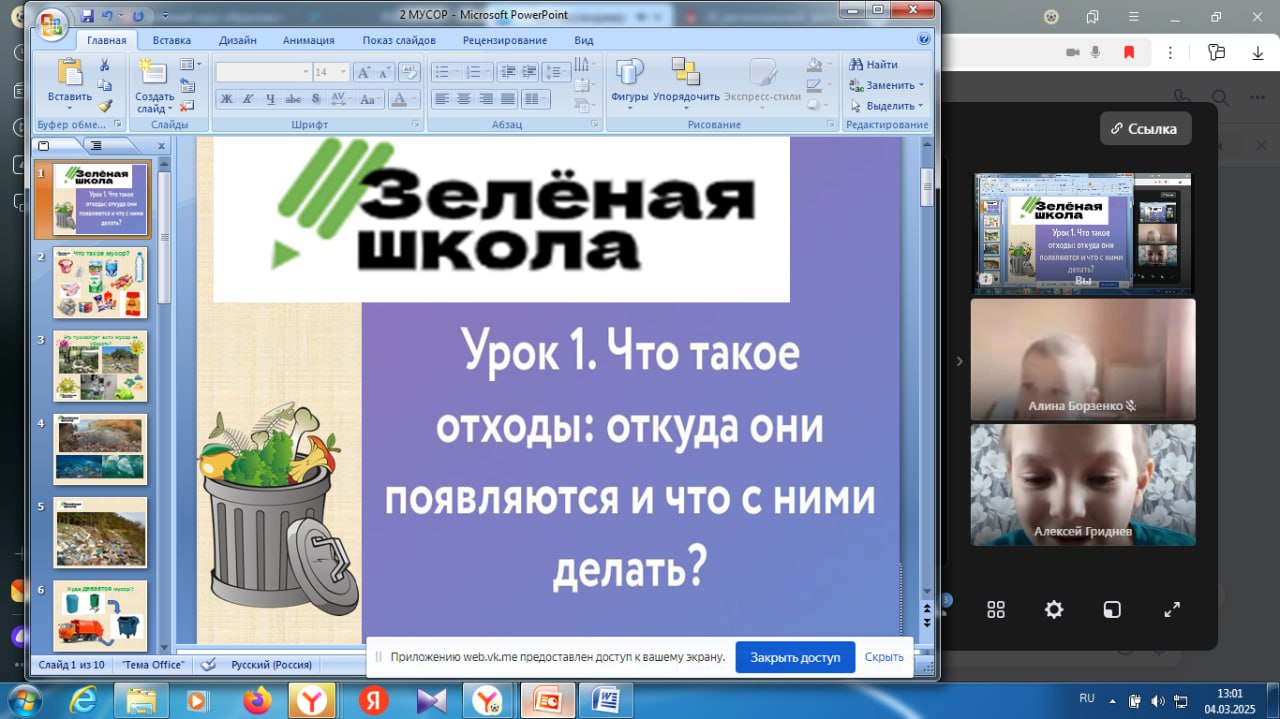Increase font size with larger A
1280x719 pixels.
tap(364, 72)
